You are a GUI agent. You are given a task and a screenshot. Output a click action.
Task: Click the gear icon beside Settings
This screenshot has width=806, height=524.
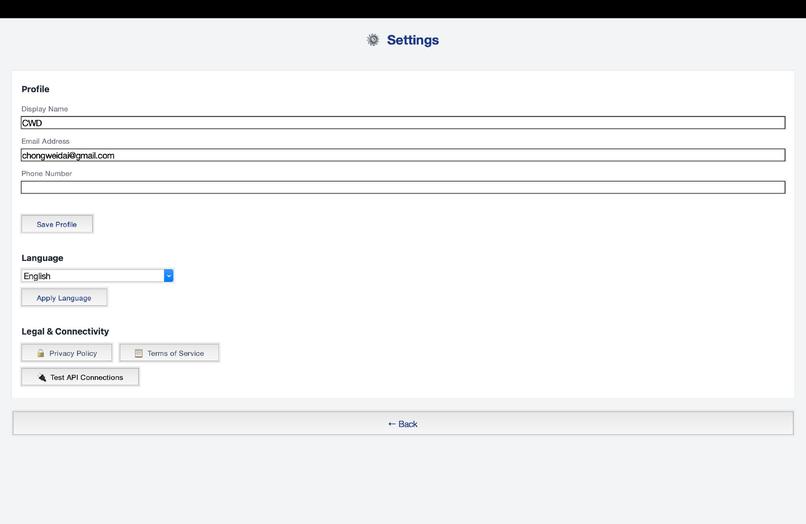tap(373, 40)
